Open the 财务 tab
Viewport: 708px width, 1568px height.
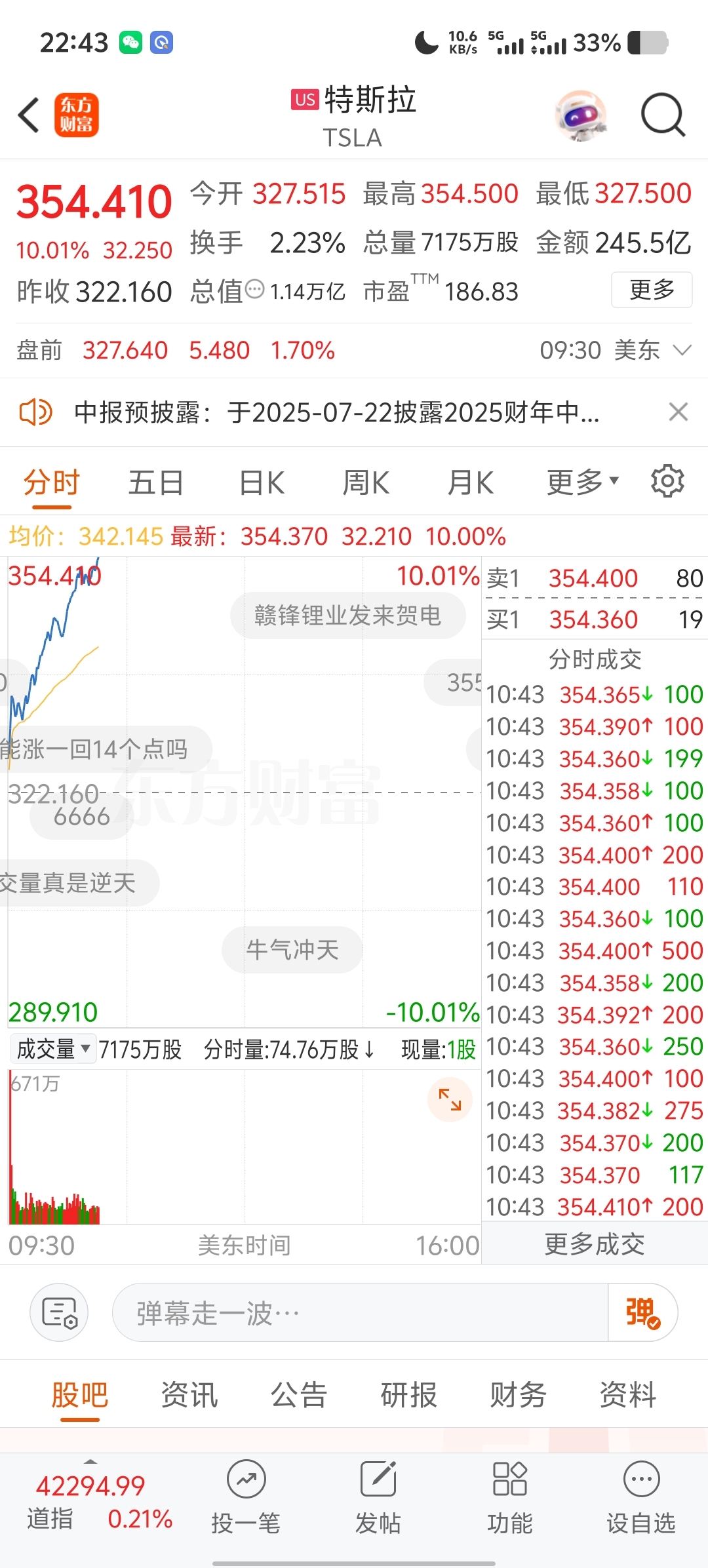pos(518,1395)
